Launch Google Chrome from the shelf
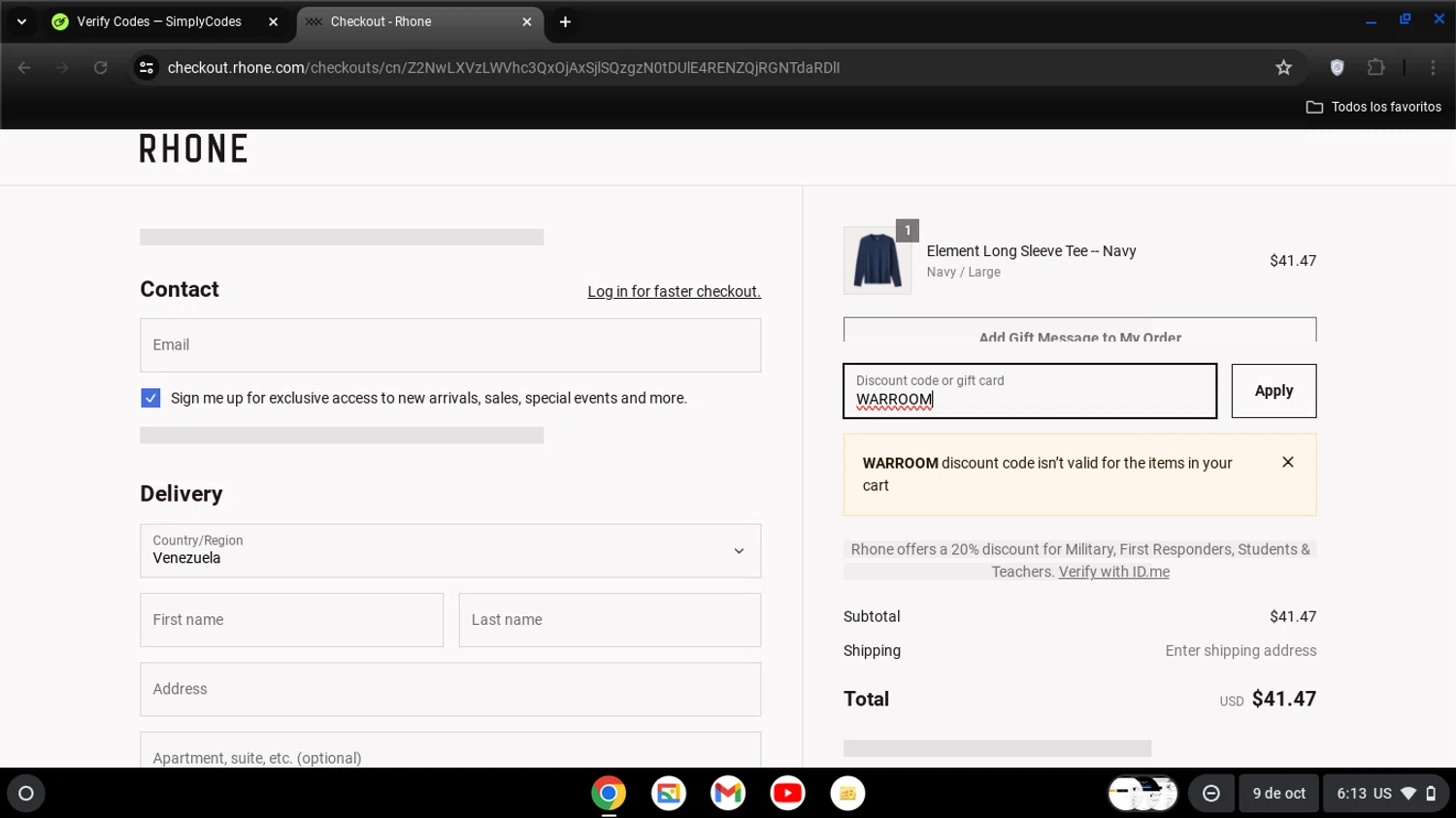Image resolution: width=1456 pixels, height=818 pixels. point(609,794)
